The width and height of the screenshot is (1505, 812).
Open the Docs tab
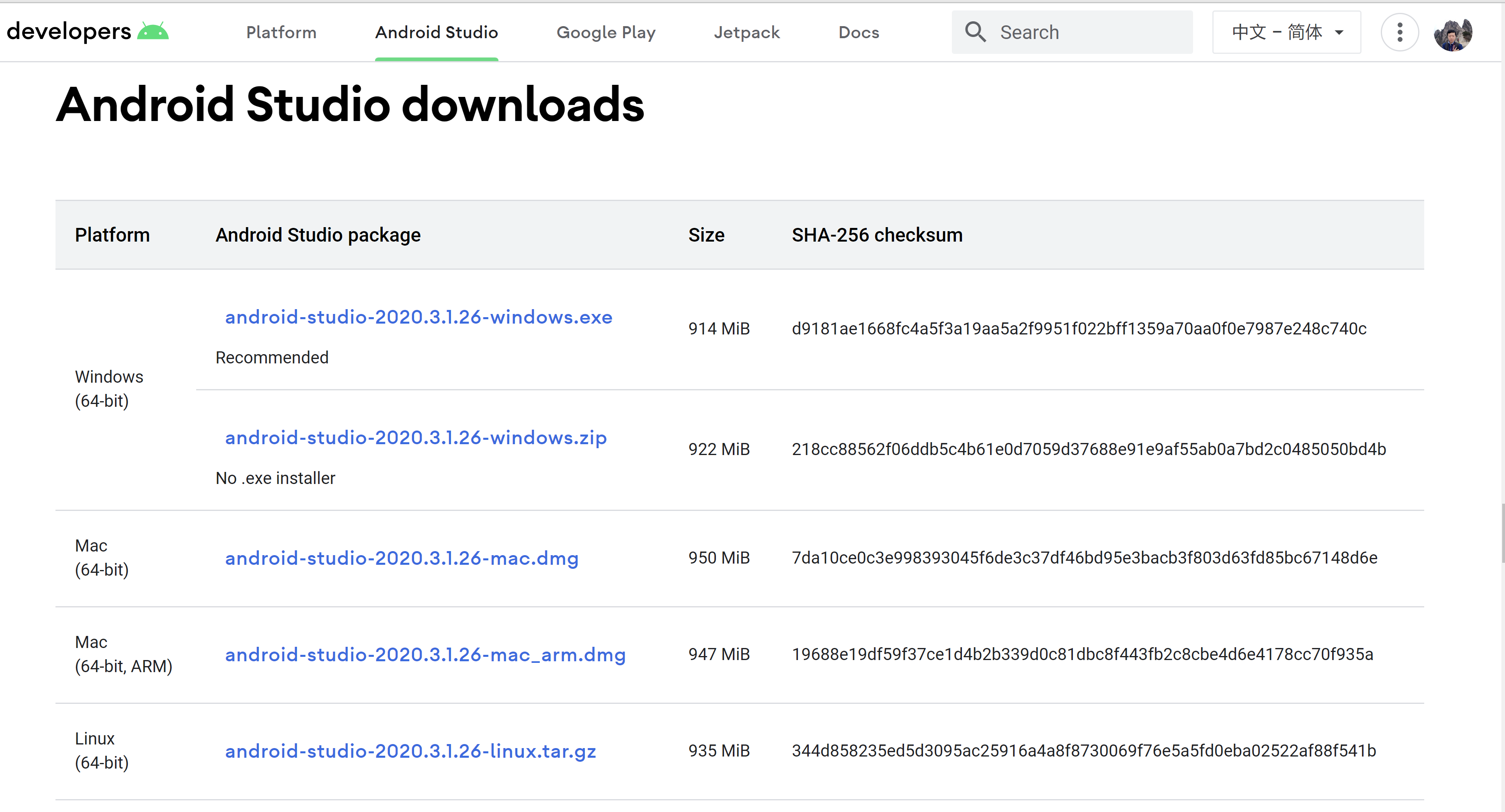click(x=859, y=32)
